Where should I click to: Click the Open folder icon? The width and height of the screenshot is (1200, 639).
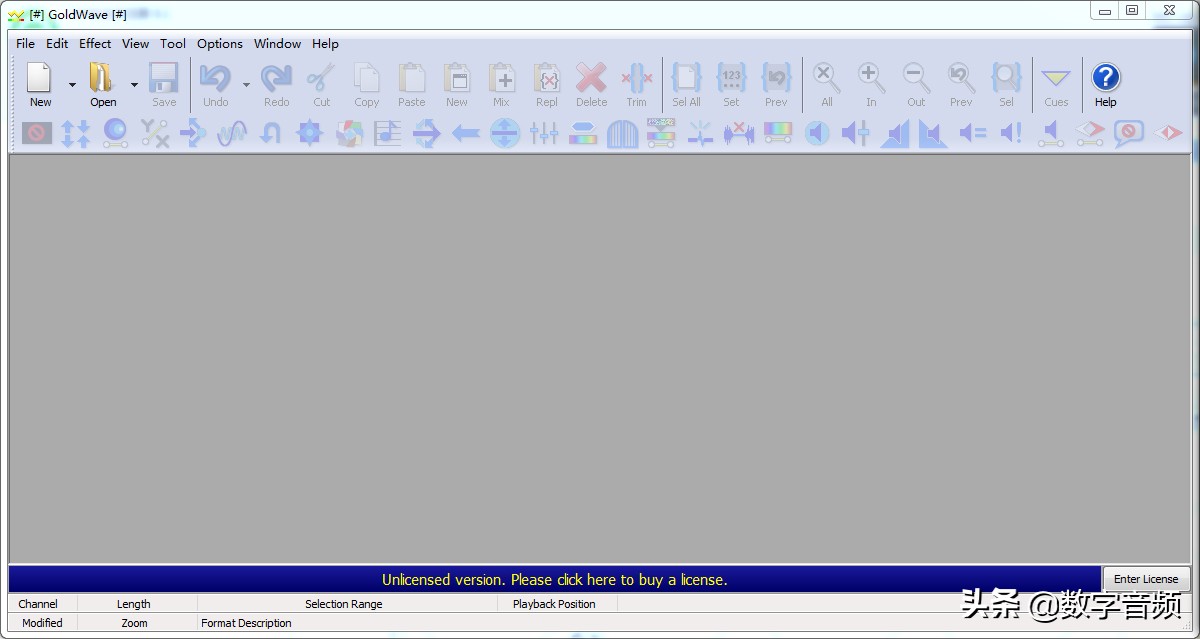[103, 84]
